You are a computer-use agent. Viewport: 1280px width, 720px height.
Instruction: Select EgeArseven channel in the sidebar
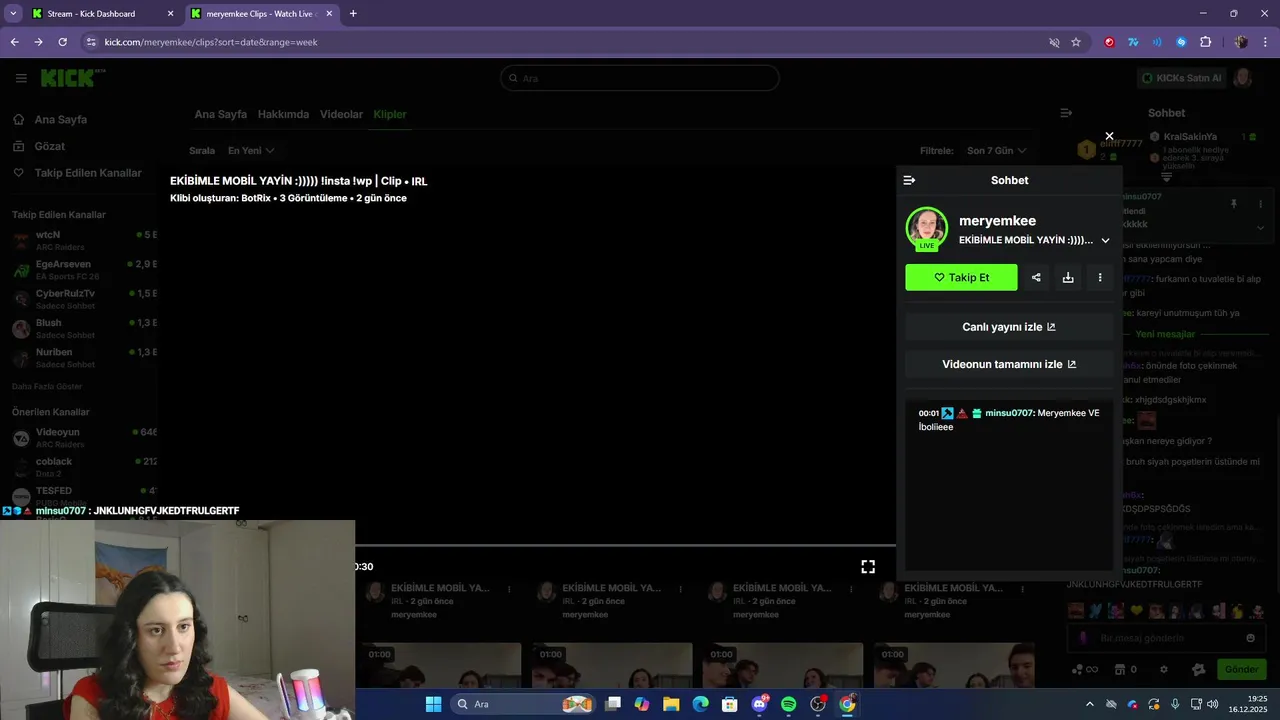tap(84, 269)
